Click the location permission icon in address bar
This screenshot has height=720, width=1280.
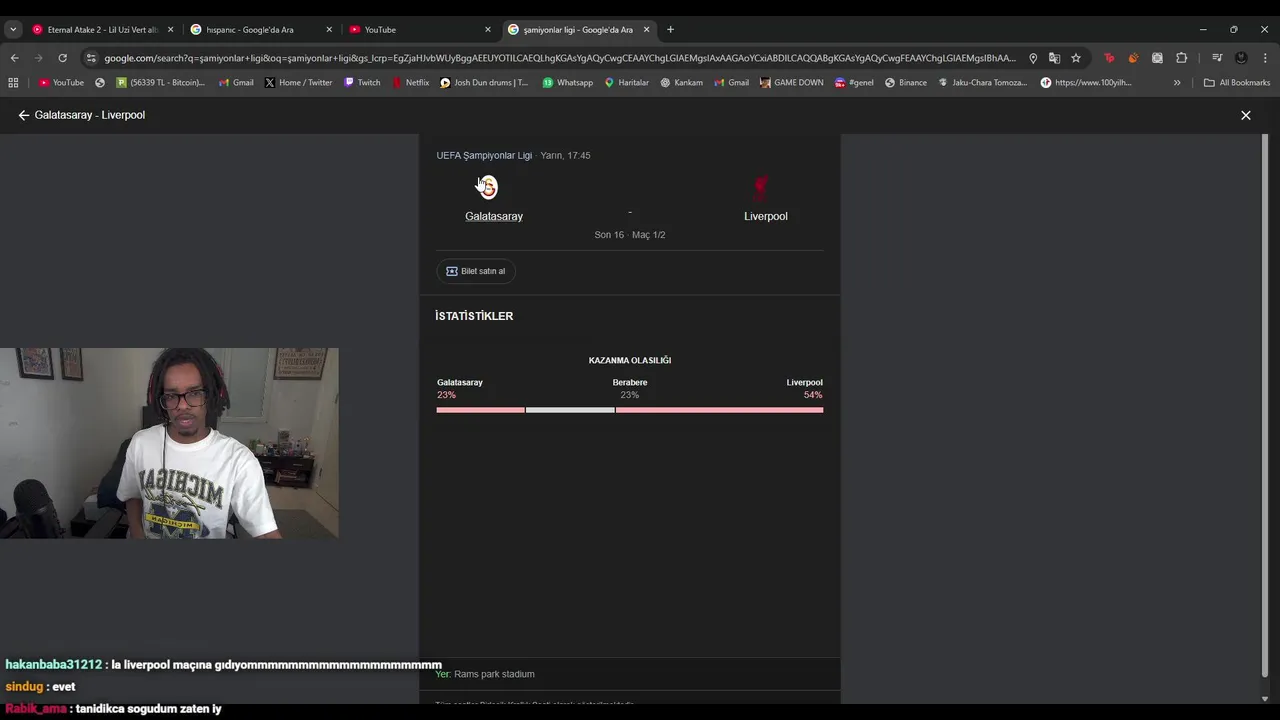coord(1033,58)
